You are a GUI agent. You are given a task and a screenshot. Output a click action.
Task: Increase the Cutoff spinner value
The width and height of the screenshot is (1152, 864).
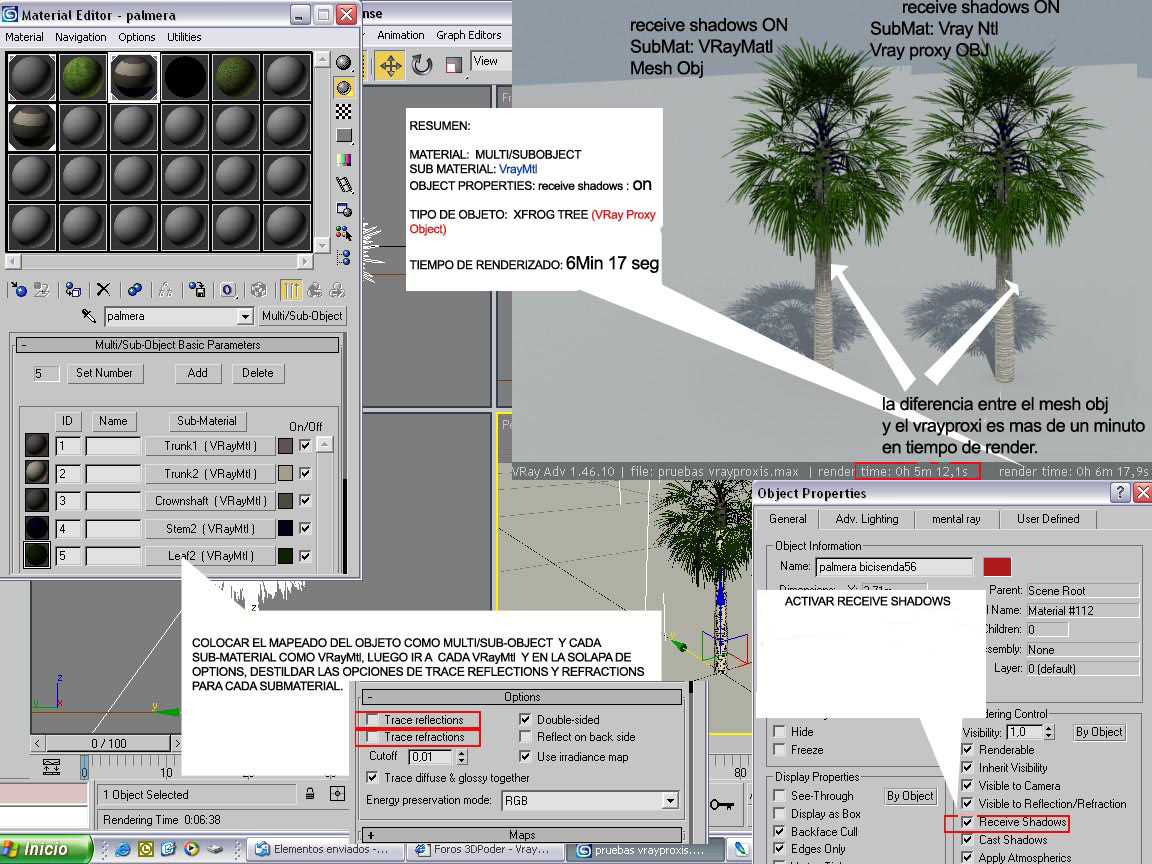pyautogui.click(x=461, y=752)
